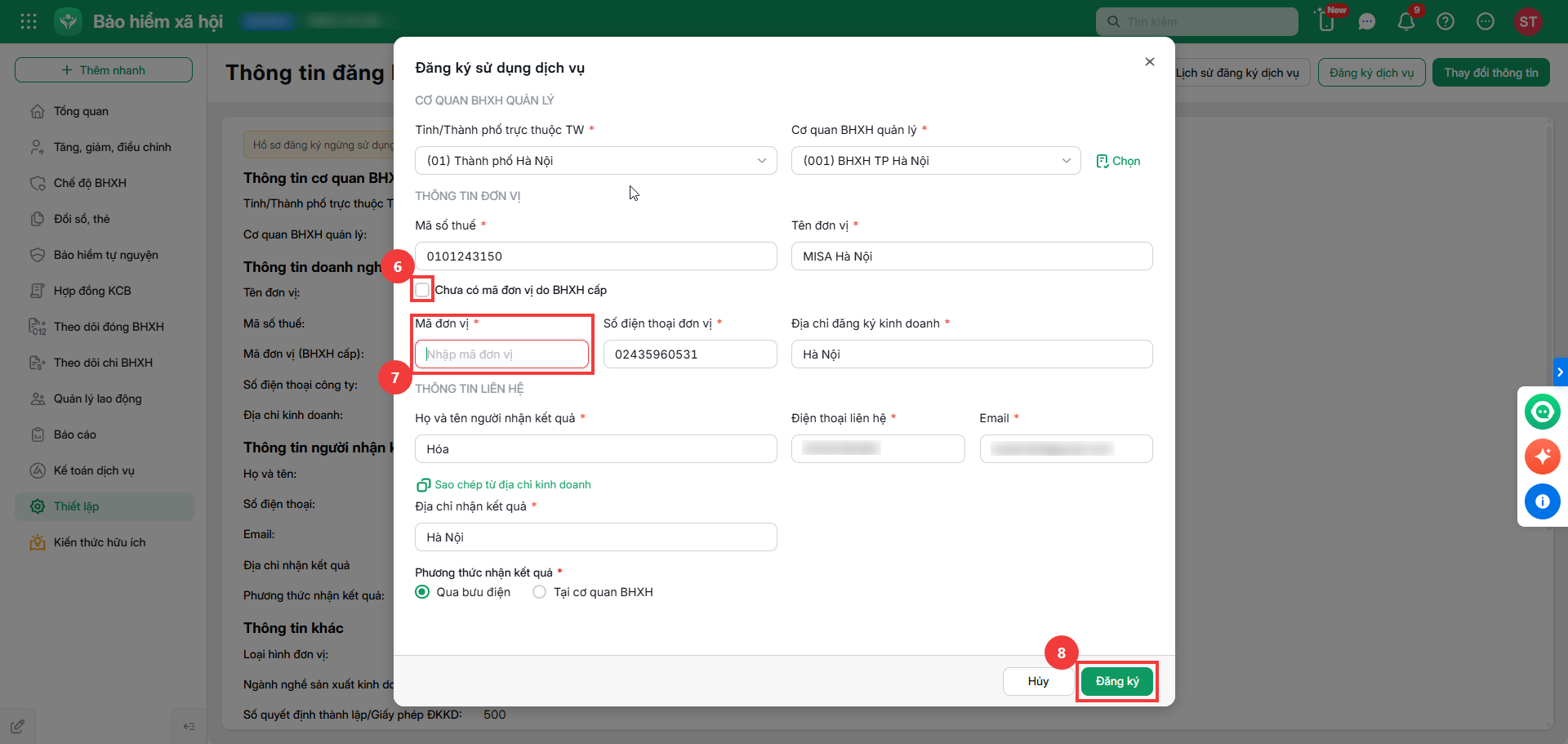
Task: Focus the Mã đơn vị input field
Action: point(501,354)
